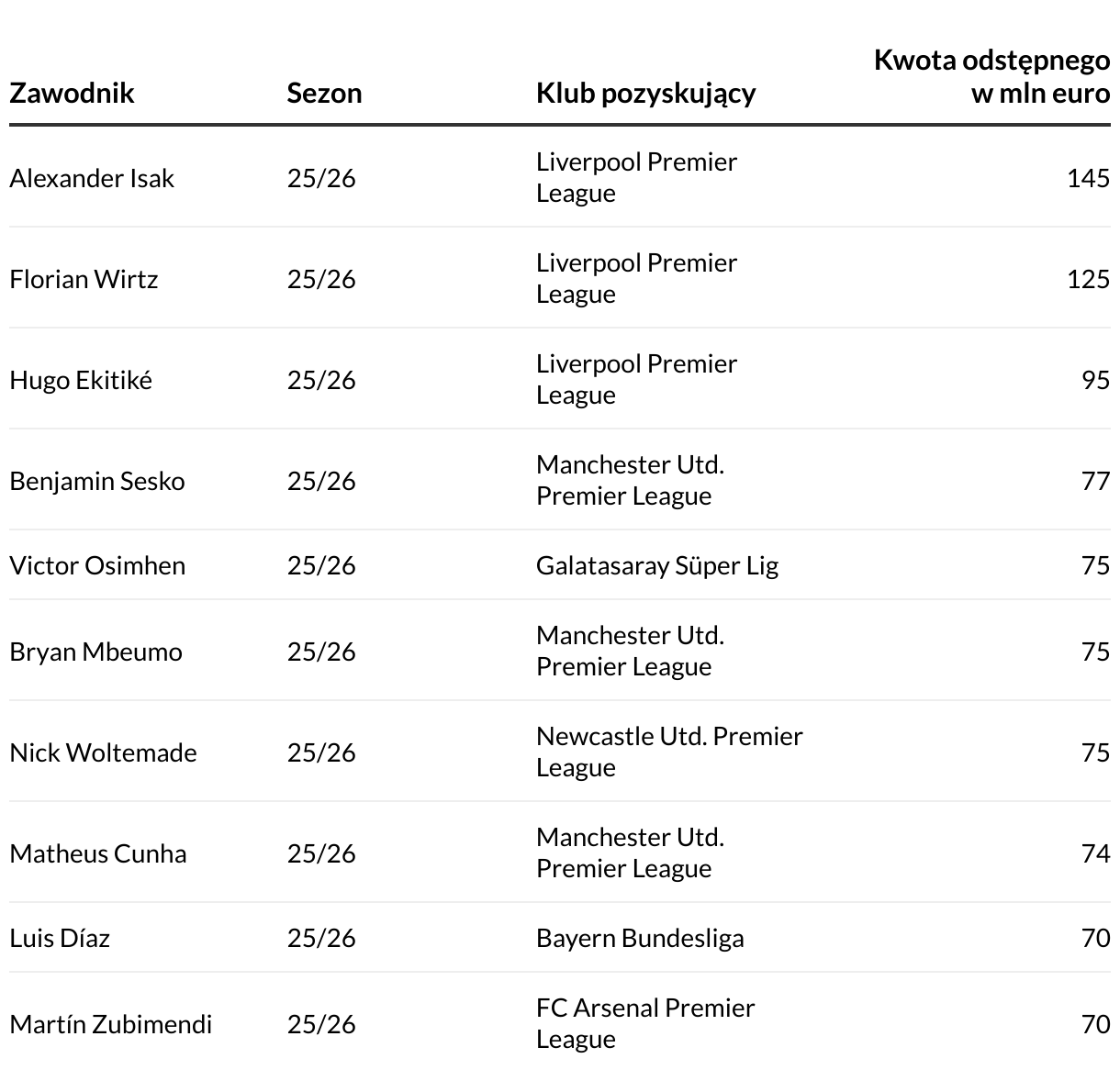This screenshot has height=1081, width=1120.
Task: Click the Kwota odstępnego column header
Action: tap(991, 77)
